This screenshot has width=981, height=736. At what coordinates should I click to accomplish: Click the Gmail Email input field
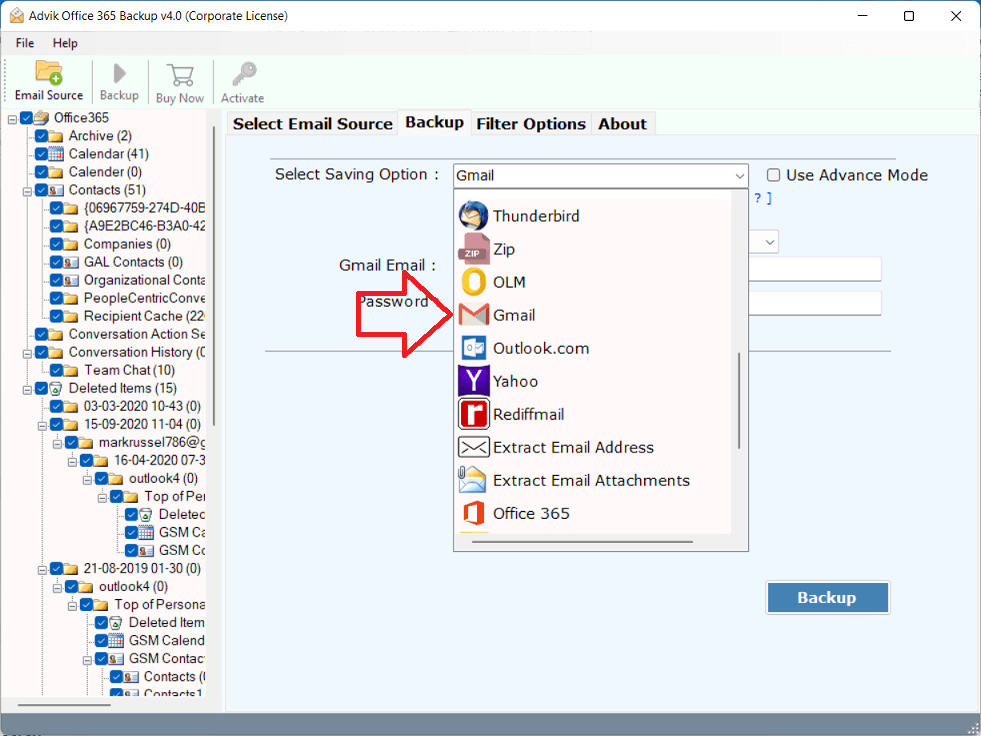815,270
